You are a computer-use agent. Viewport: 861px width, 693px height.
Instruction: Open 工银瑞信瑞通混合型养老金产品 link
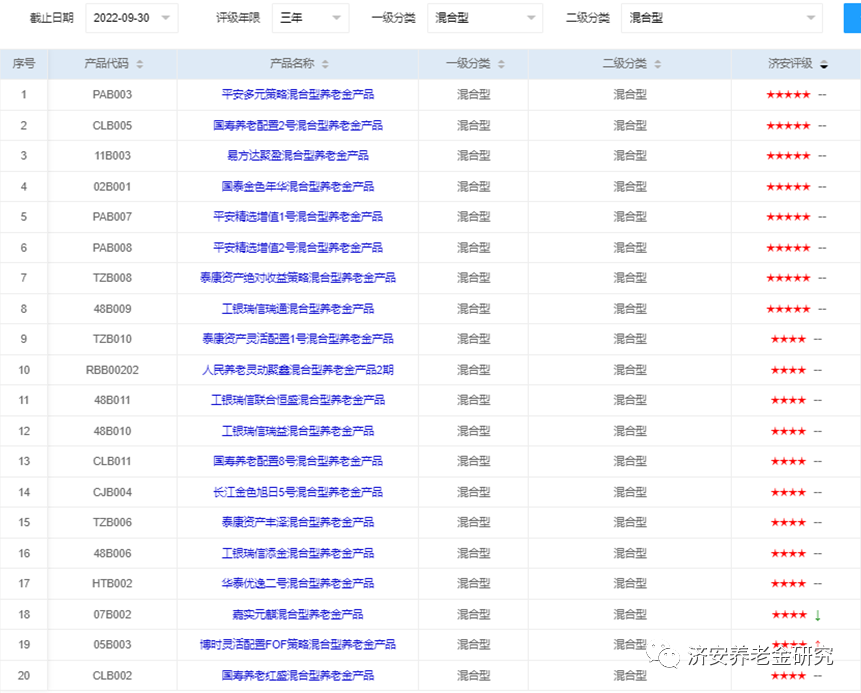click(x=298, y=309)
